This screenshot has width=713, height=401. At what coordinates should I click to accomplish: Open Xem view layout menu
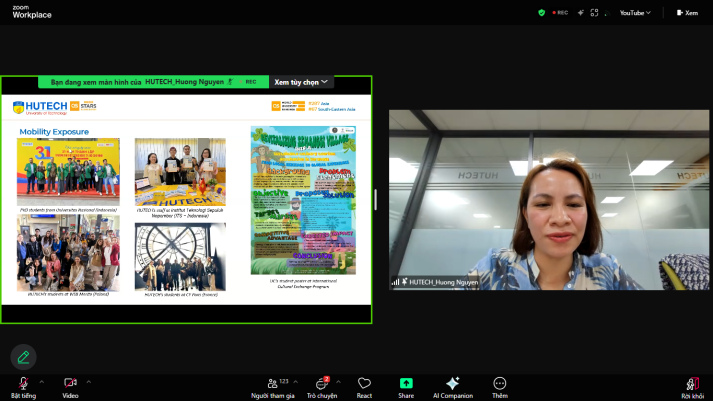[687, 13]
